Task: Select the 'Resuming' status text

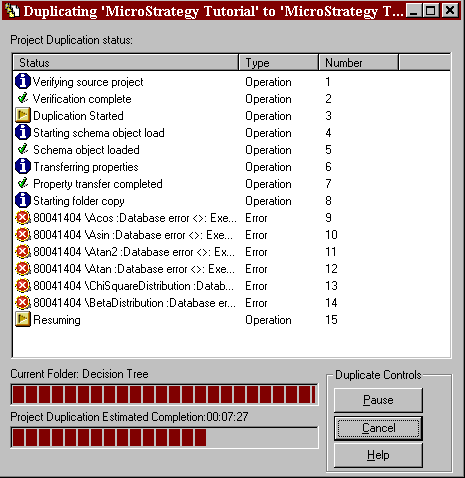Action: pos(57,320)
